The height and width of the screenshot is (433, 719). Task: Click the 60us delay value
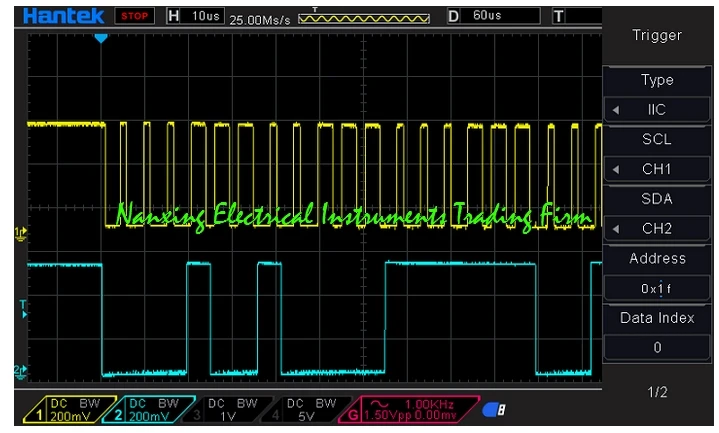(487, 16)
